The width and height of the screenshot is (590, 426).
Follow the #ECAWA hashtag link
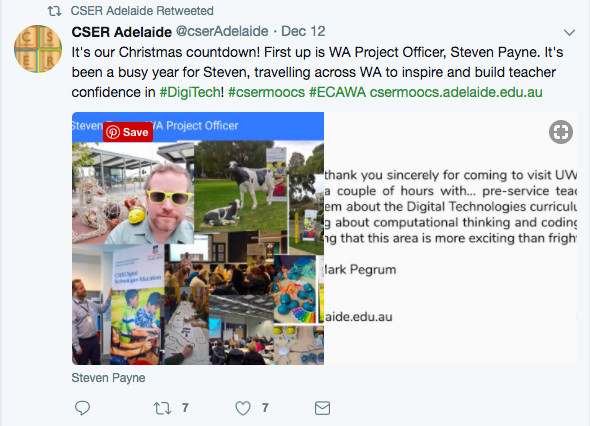click(338, 92)
